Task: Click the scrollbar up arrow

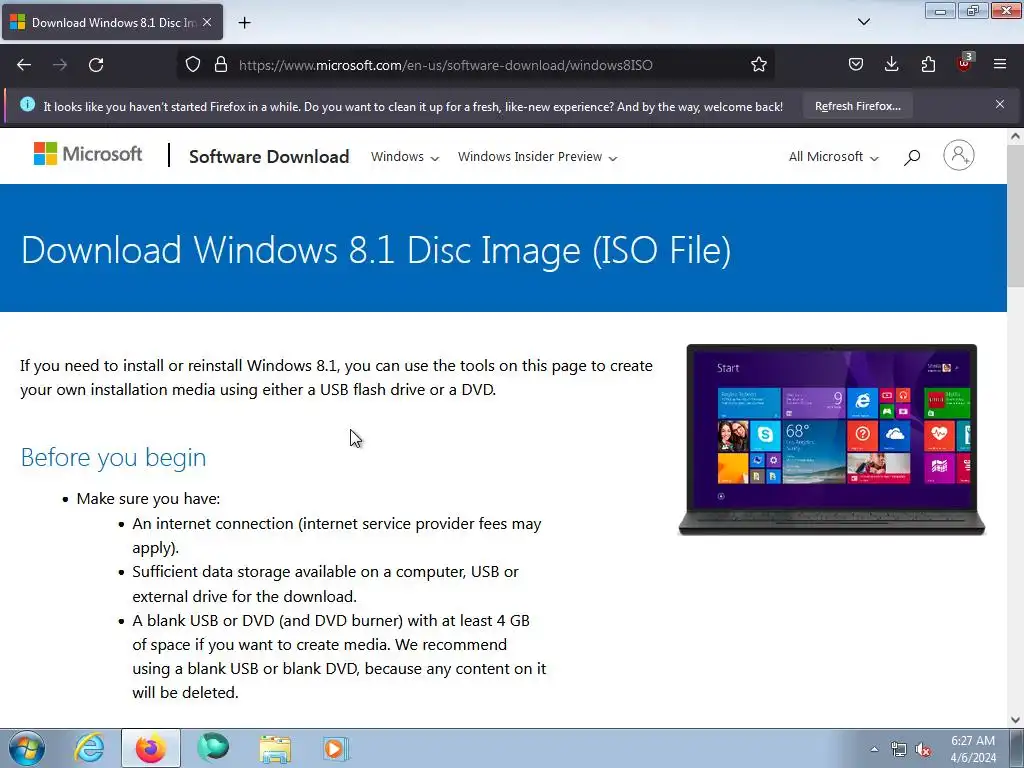Action: click(x=1015, y=136)
